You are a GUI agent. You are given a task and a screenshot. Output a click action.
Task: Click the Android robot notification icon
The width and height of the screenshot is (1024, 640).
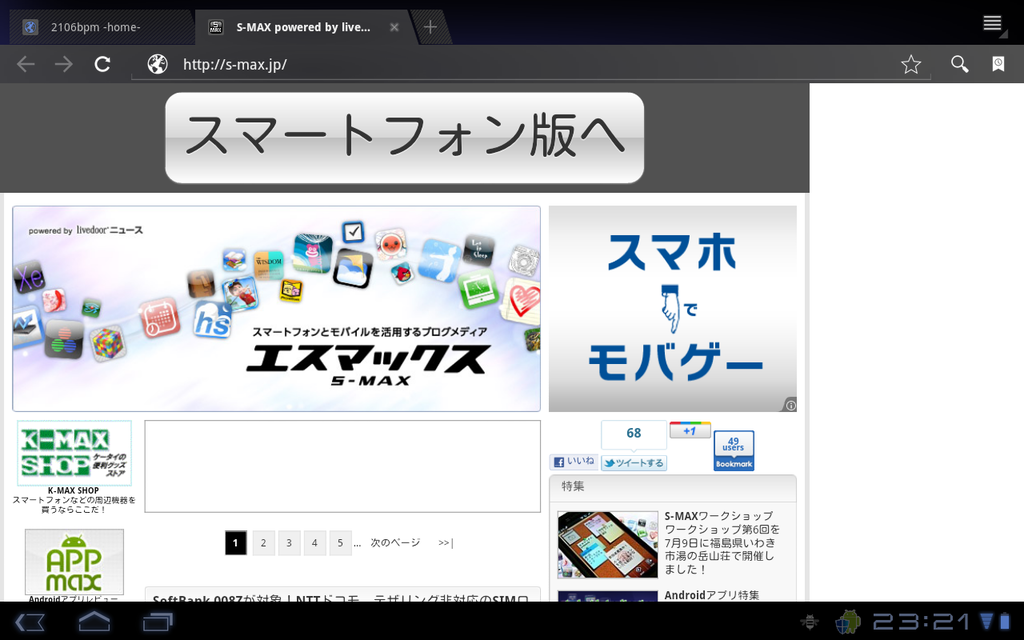(x=848, y=622)
